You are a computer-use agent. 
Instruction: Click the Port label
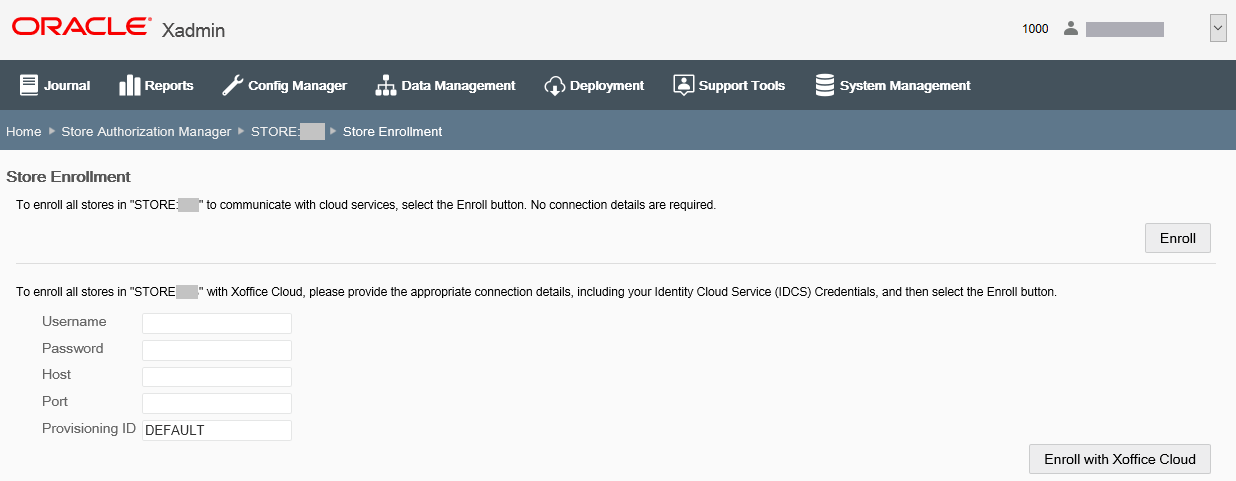[x=55, y=401]
